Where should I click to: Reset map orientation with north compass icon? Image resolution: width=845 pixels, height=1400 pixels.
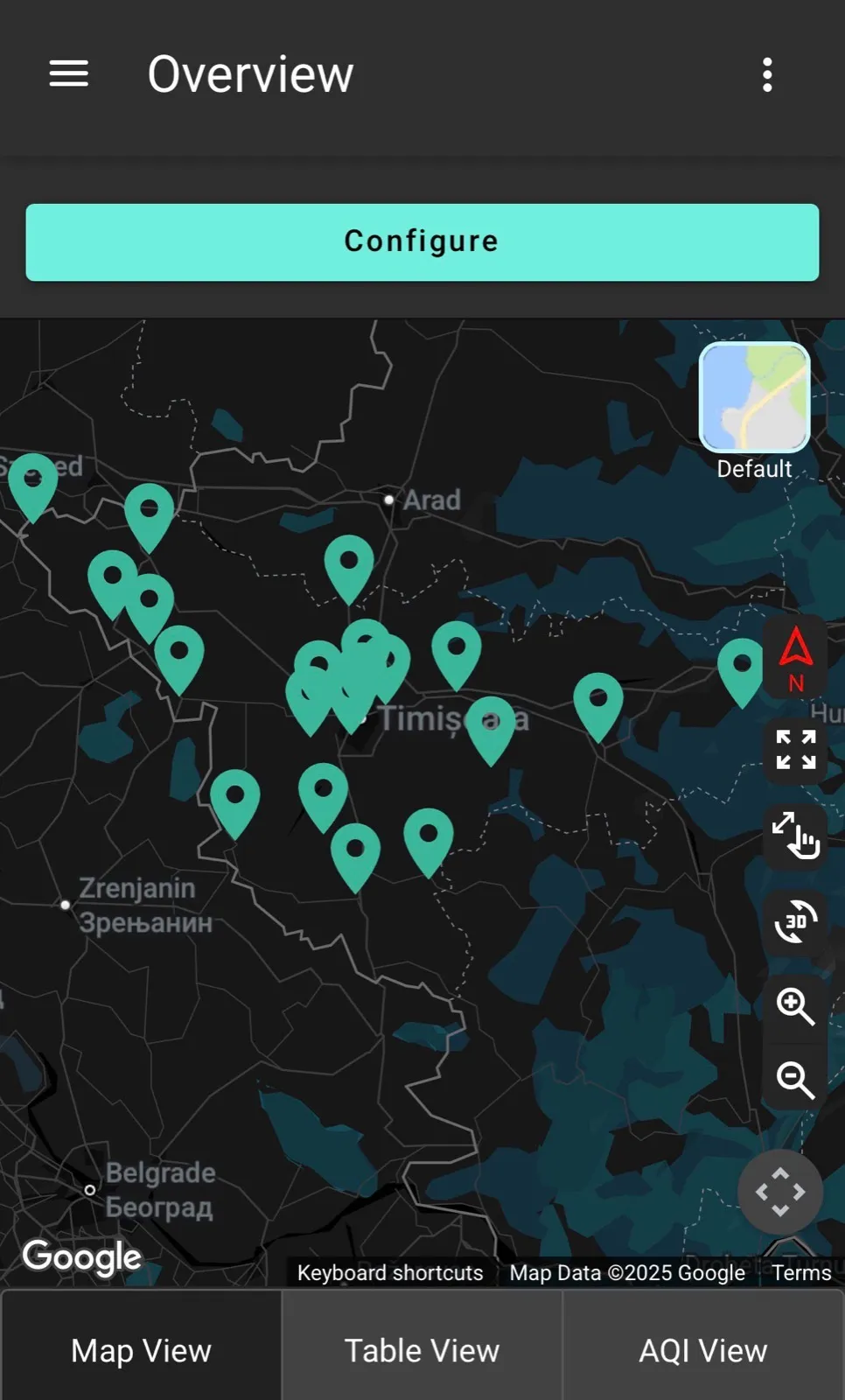(795, 660)
